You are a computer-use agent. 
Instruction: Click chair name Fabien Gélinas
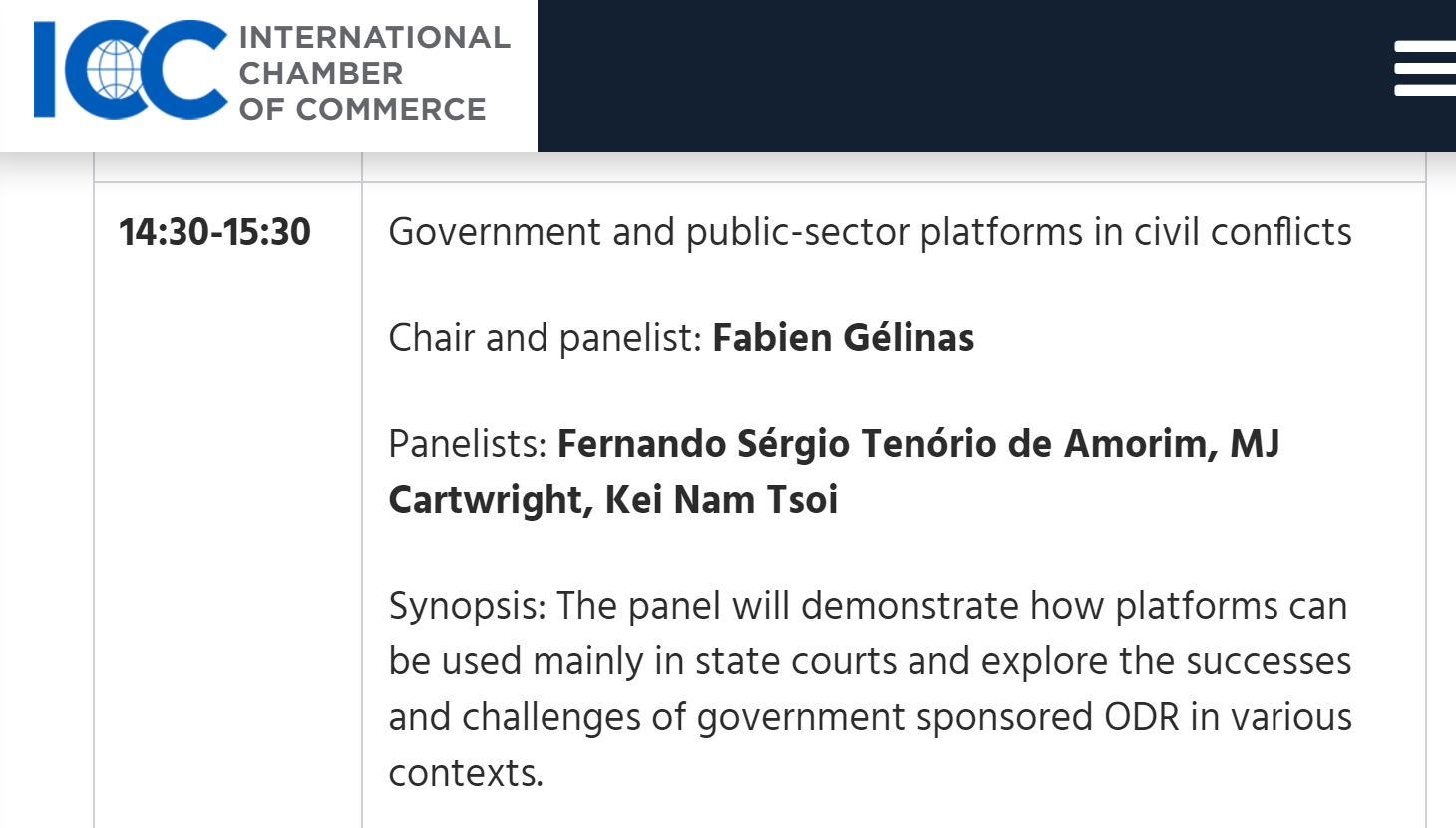843,338
